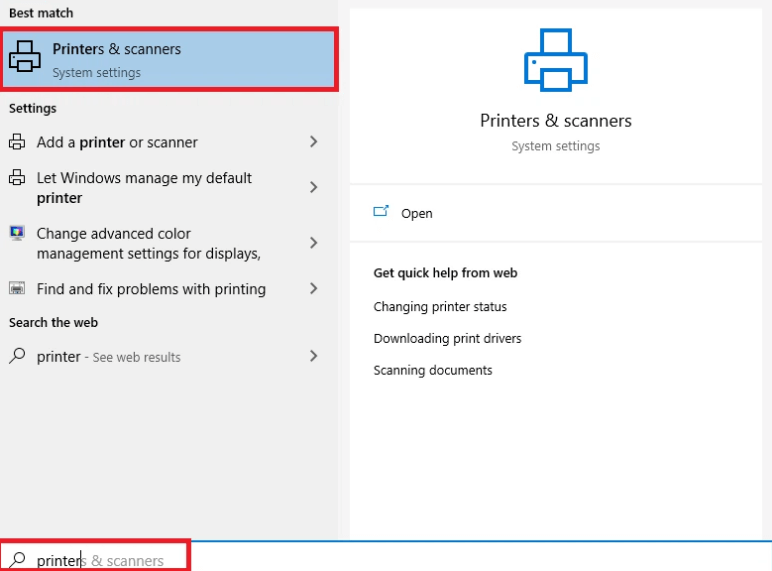Expand Find and fix problems with printing chevron
This screenshot has height=571, width=772.
pyautogui.click(x=314, y=288)
